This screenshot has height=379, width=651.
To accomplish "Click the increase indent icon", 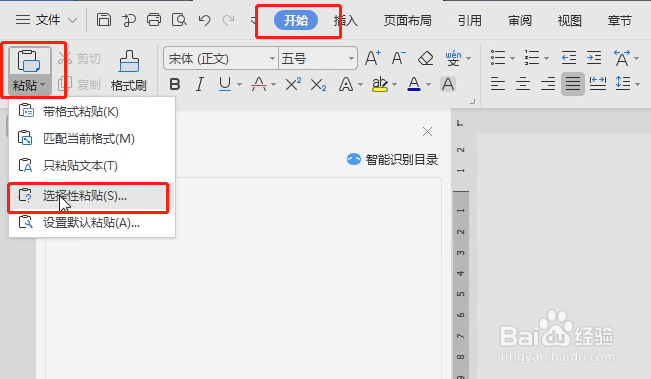I will tap(594, 58).
